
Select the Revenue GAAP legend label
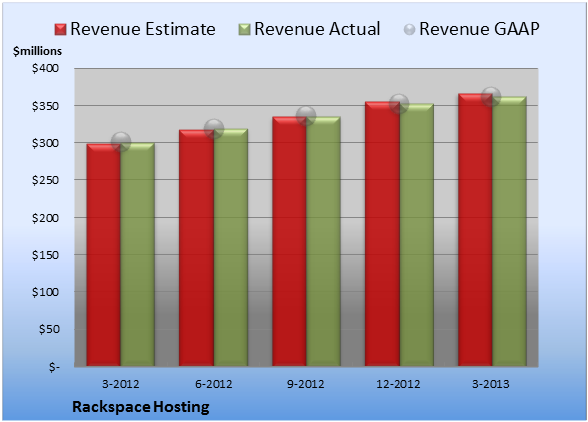[479, 29]
